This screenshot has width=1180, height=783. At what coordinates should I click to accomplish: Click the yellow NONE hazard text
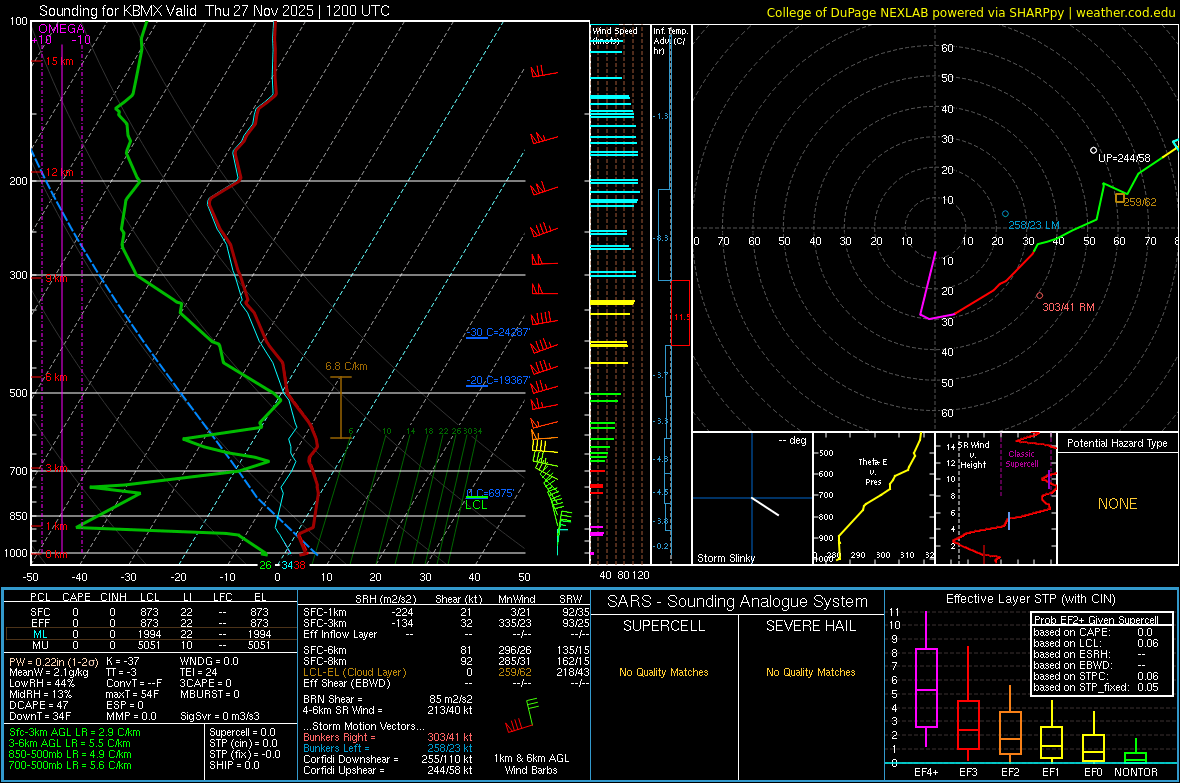click(x=1118, y=504)
